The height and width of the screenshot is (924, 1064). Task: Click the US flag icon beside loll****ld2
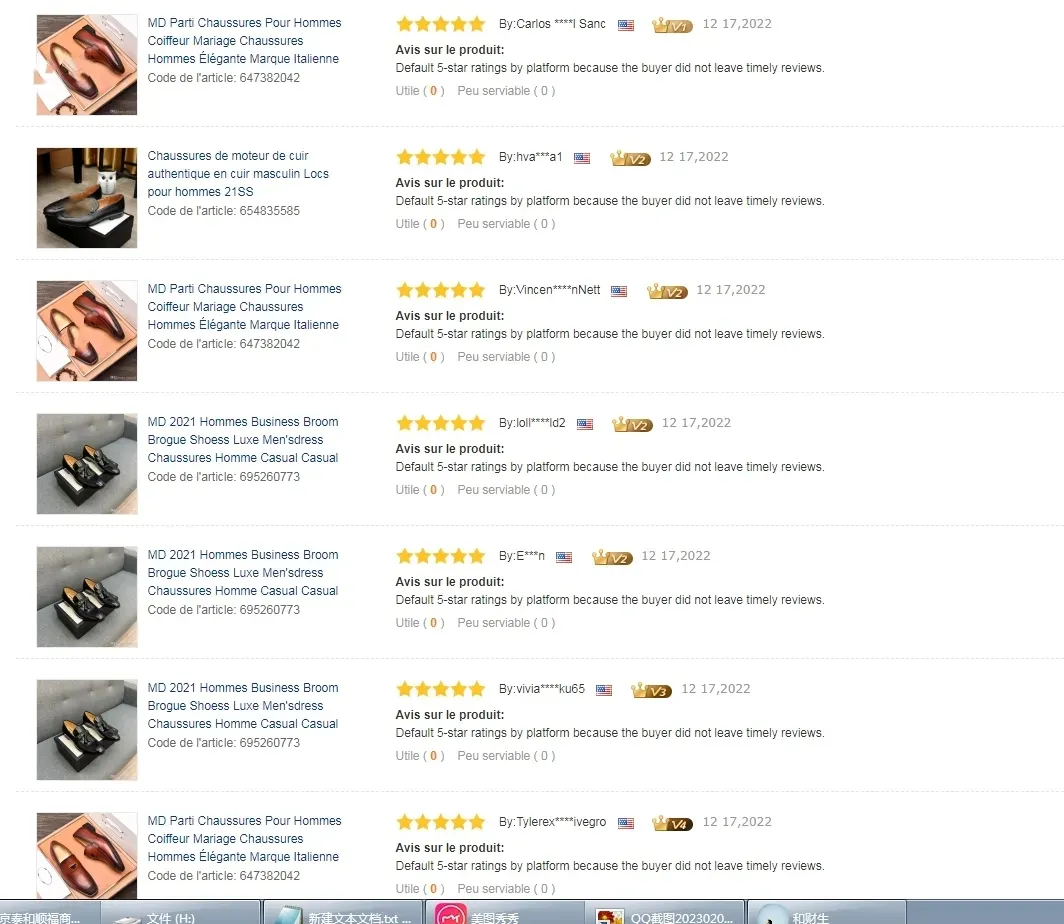coord(585,424)
